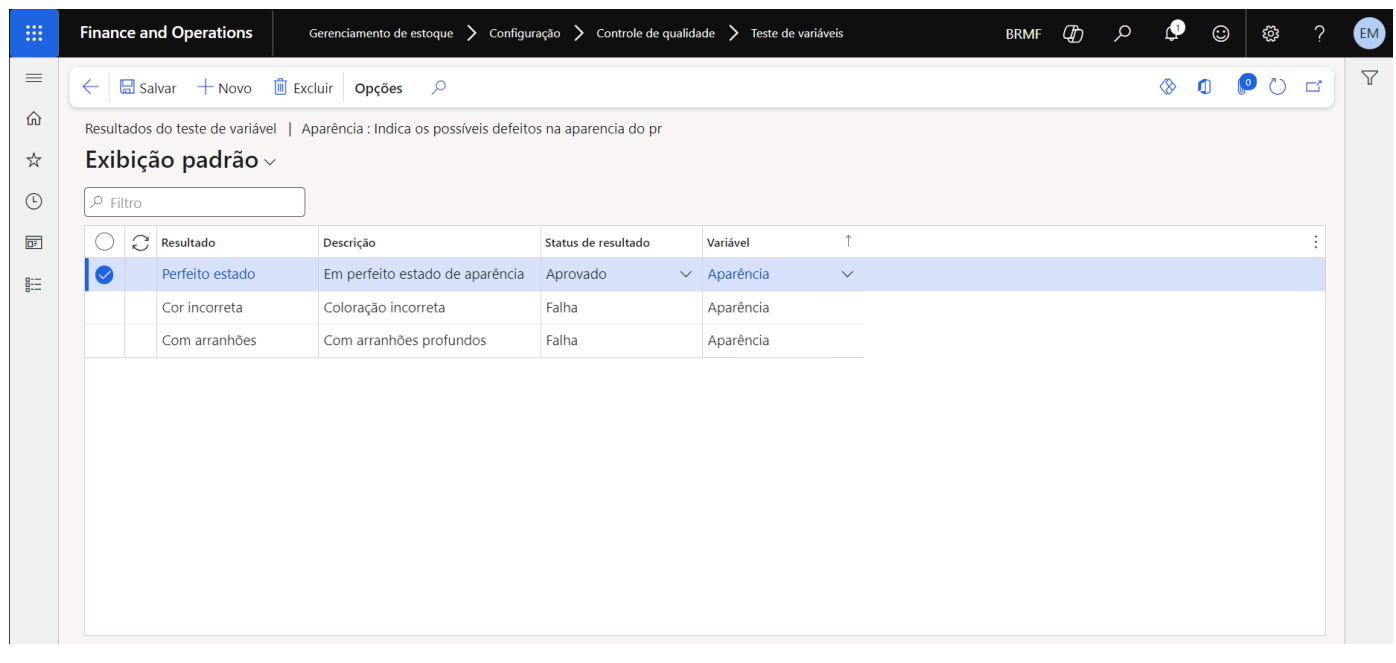Open Favorites star in sidebar

tap(34, 160)
